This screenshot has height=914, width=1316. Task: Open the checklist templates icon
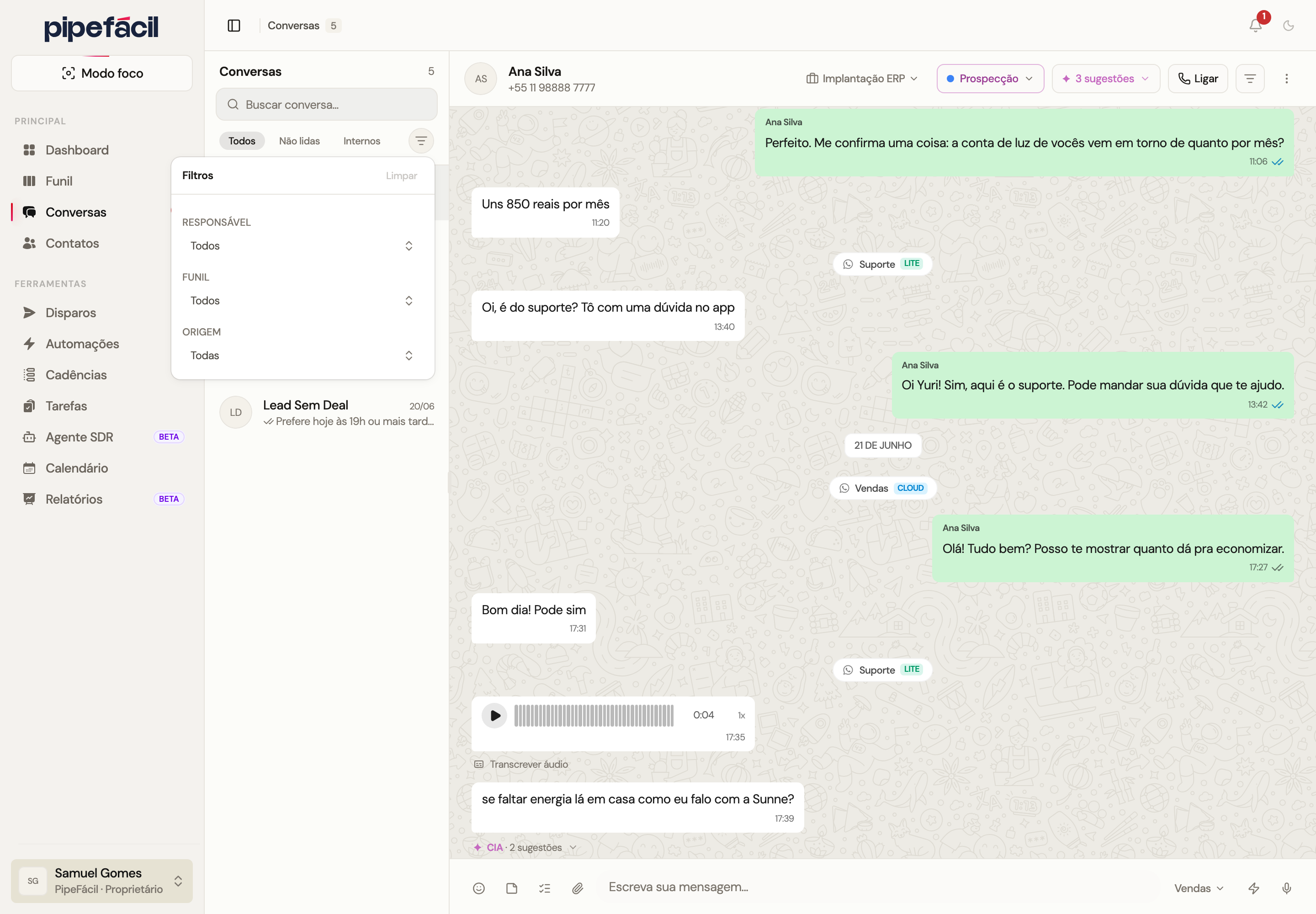click(545, 887)
